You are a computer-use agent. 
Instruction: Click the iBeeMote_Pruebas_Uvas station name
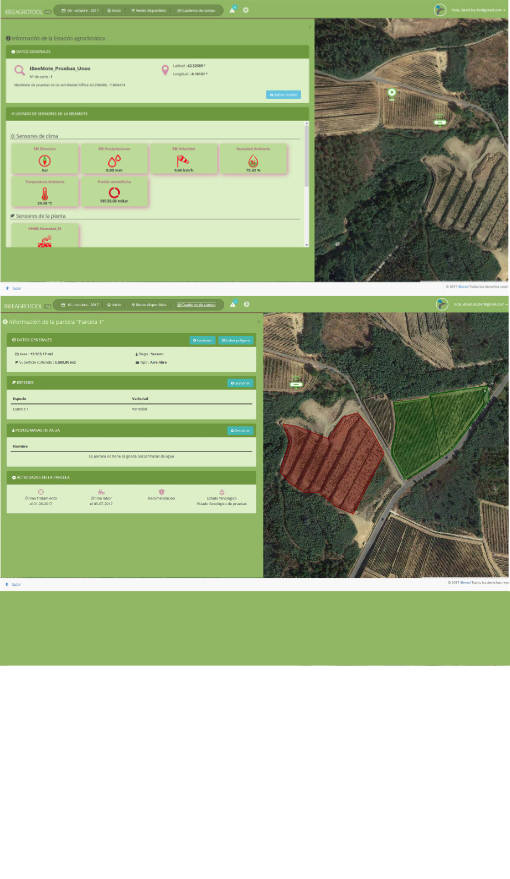[59, 68]
